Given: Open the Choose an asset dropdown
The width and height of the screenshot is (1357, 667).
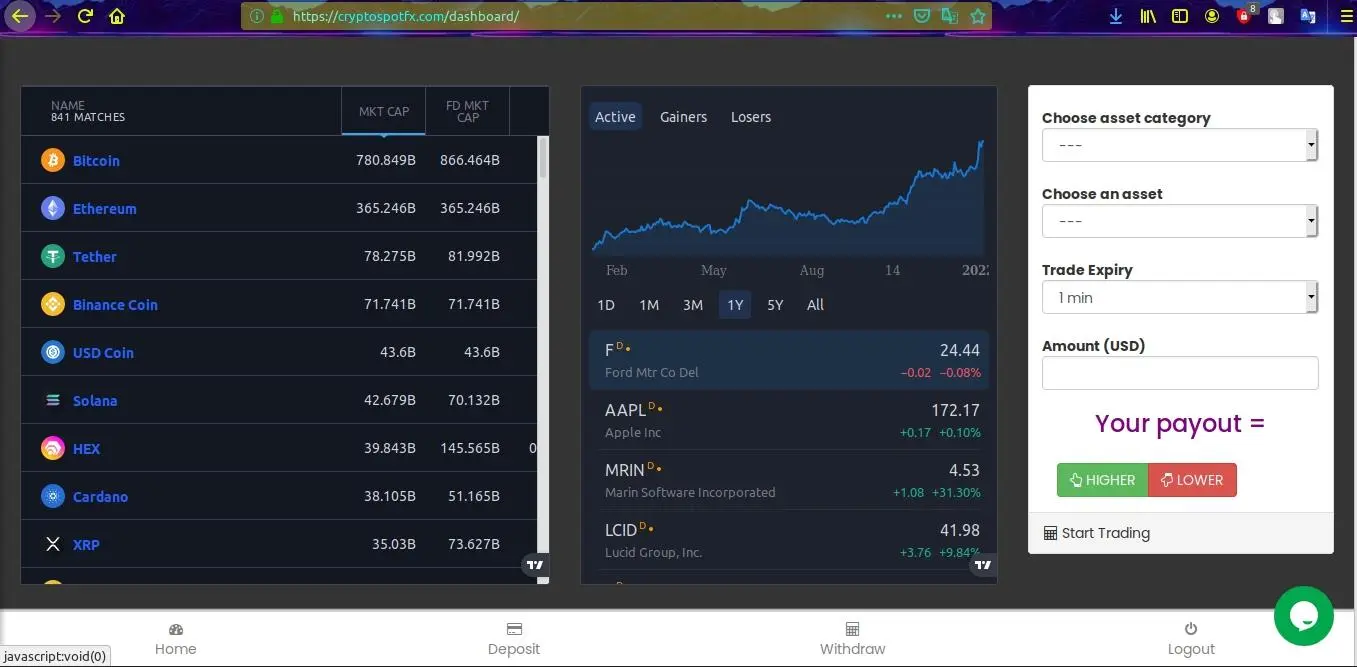Looking at the screenshot, I should 1180,221.
